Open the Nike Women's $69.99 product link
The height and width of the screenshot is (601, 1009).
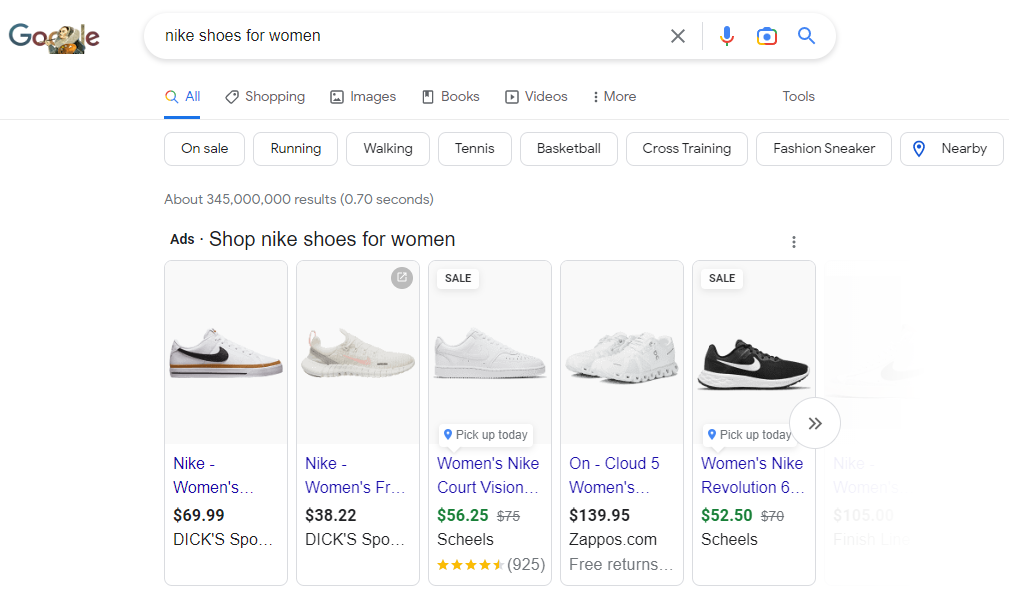pyautogui.click(x=214, y=476)
